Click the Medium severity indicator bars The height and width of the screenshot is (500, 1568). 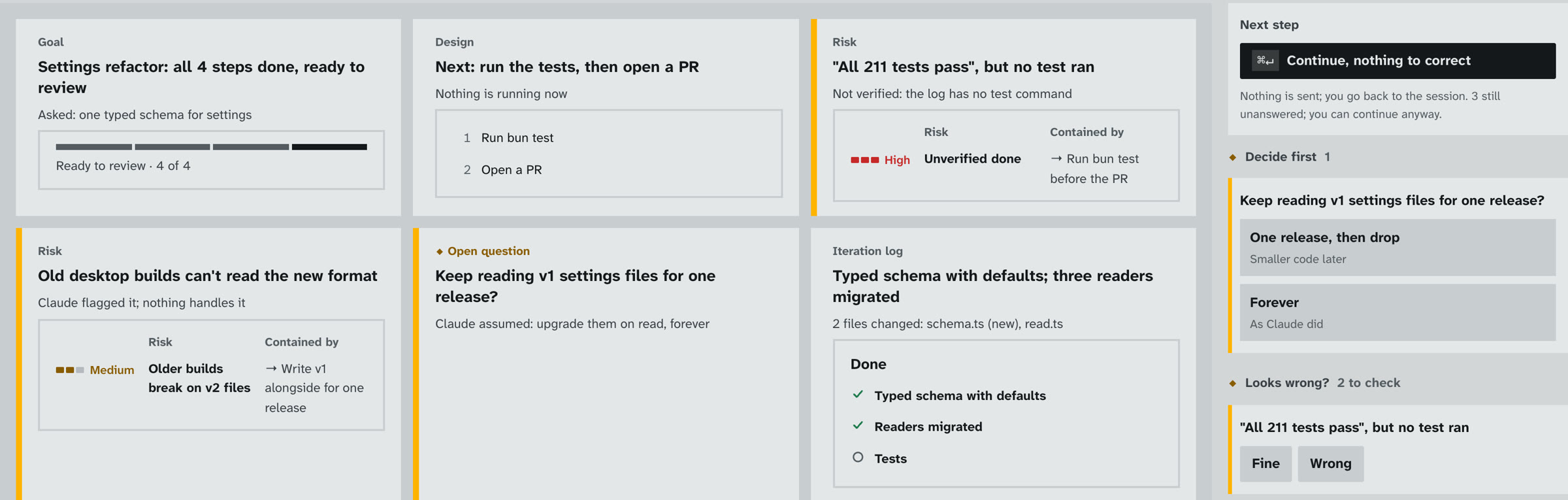pyautogui.click(x=70, y=370)
